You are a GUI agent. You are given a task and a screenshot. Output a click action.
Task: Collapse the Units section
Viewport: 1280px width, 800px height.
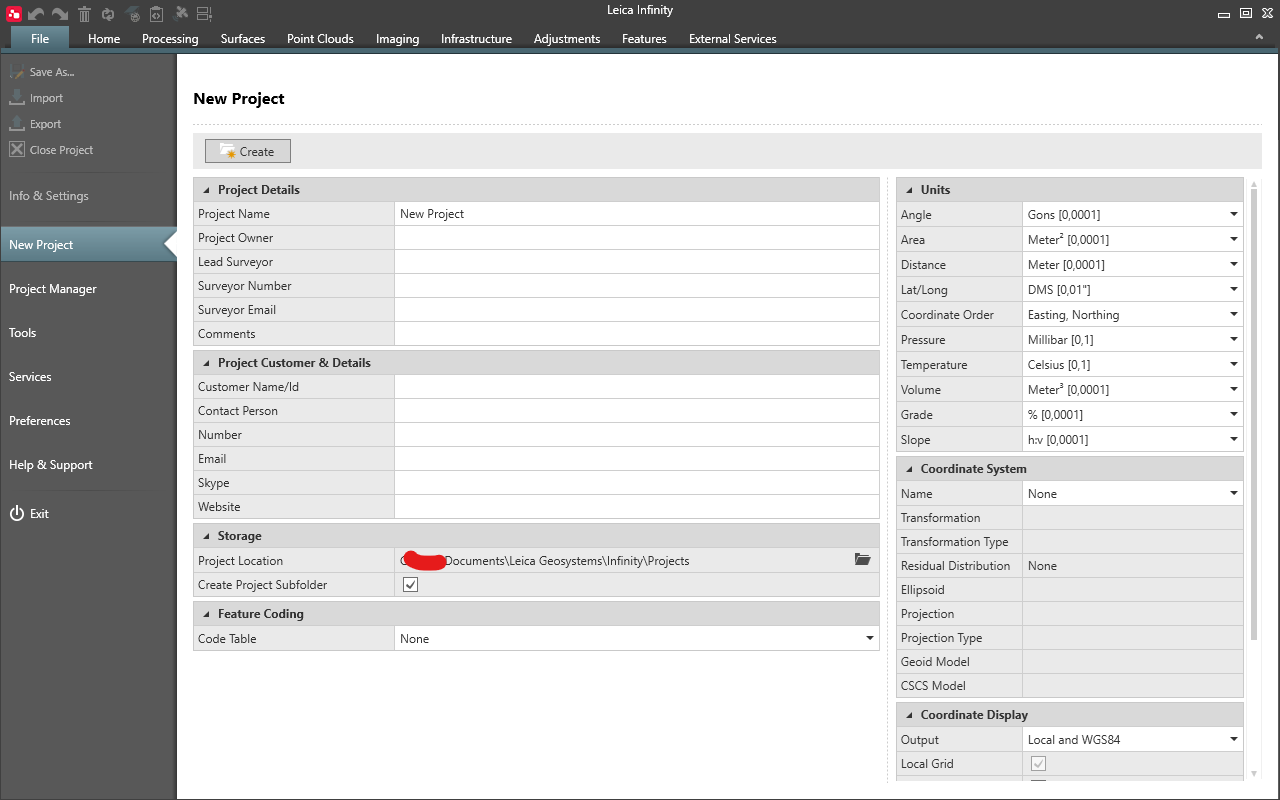(x=910, y=190)
